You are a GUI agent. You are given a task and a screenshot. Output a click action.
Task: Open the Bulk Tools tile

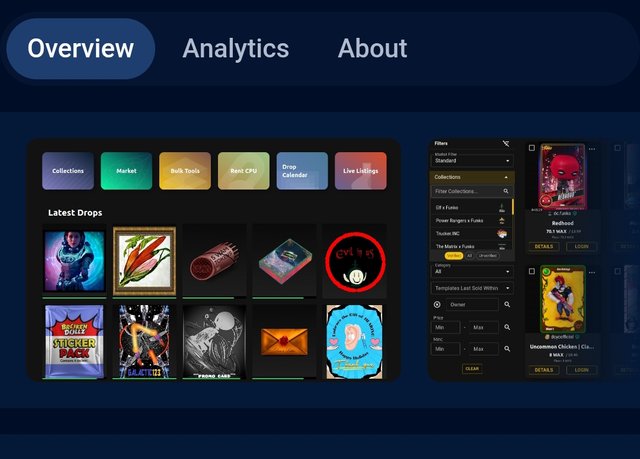[x=185, y=171]
